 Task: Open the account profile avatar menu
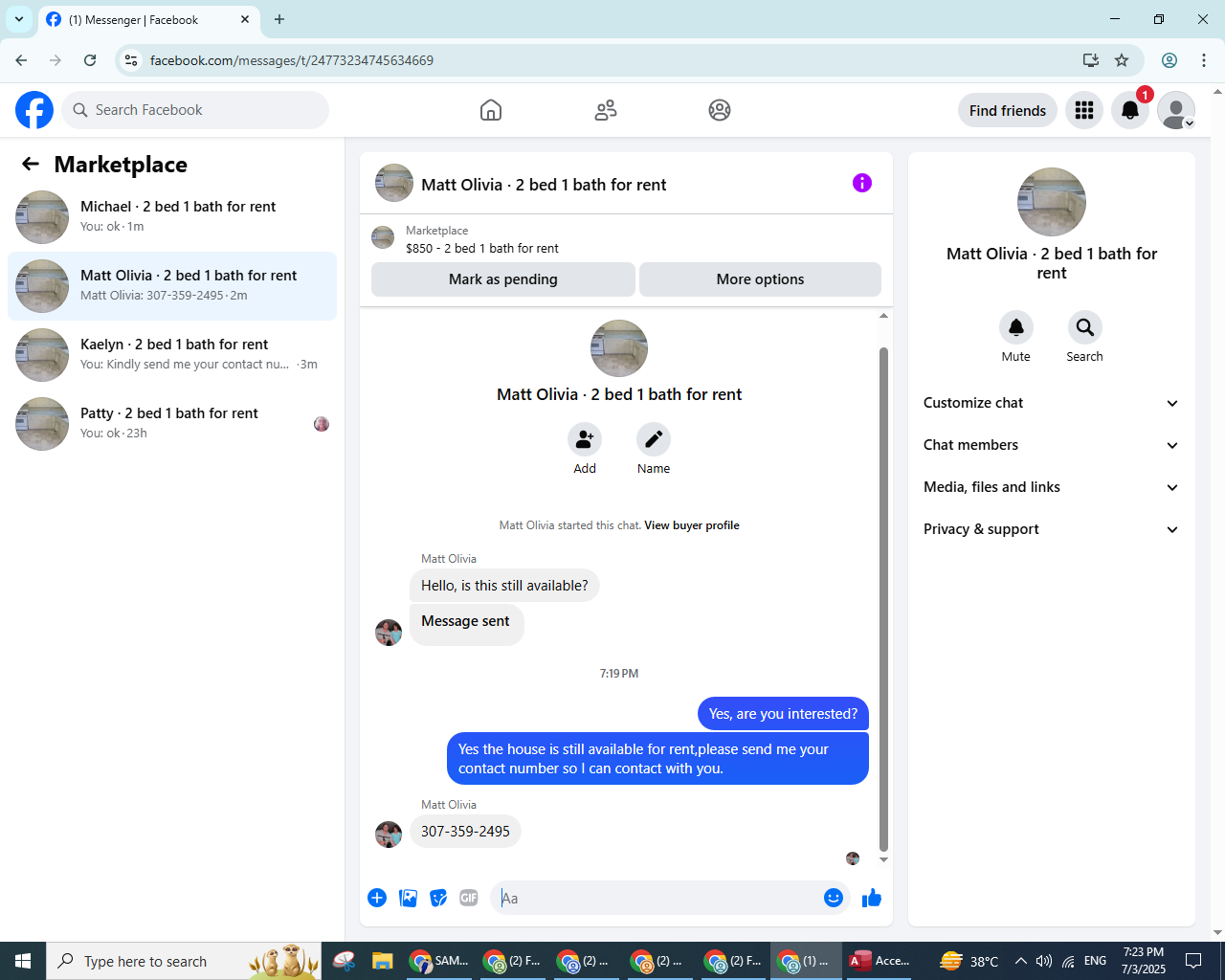(x=1176, y=110)
